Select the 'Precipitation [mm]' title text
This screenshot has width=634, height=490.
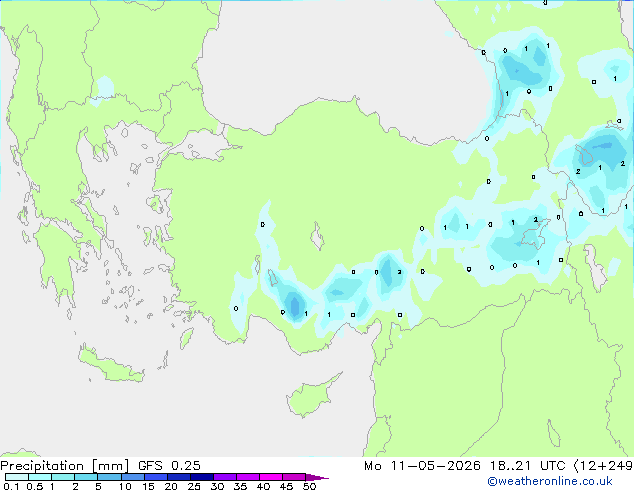65,466
